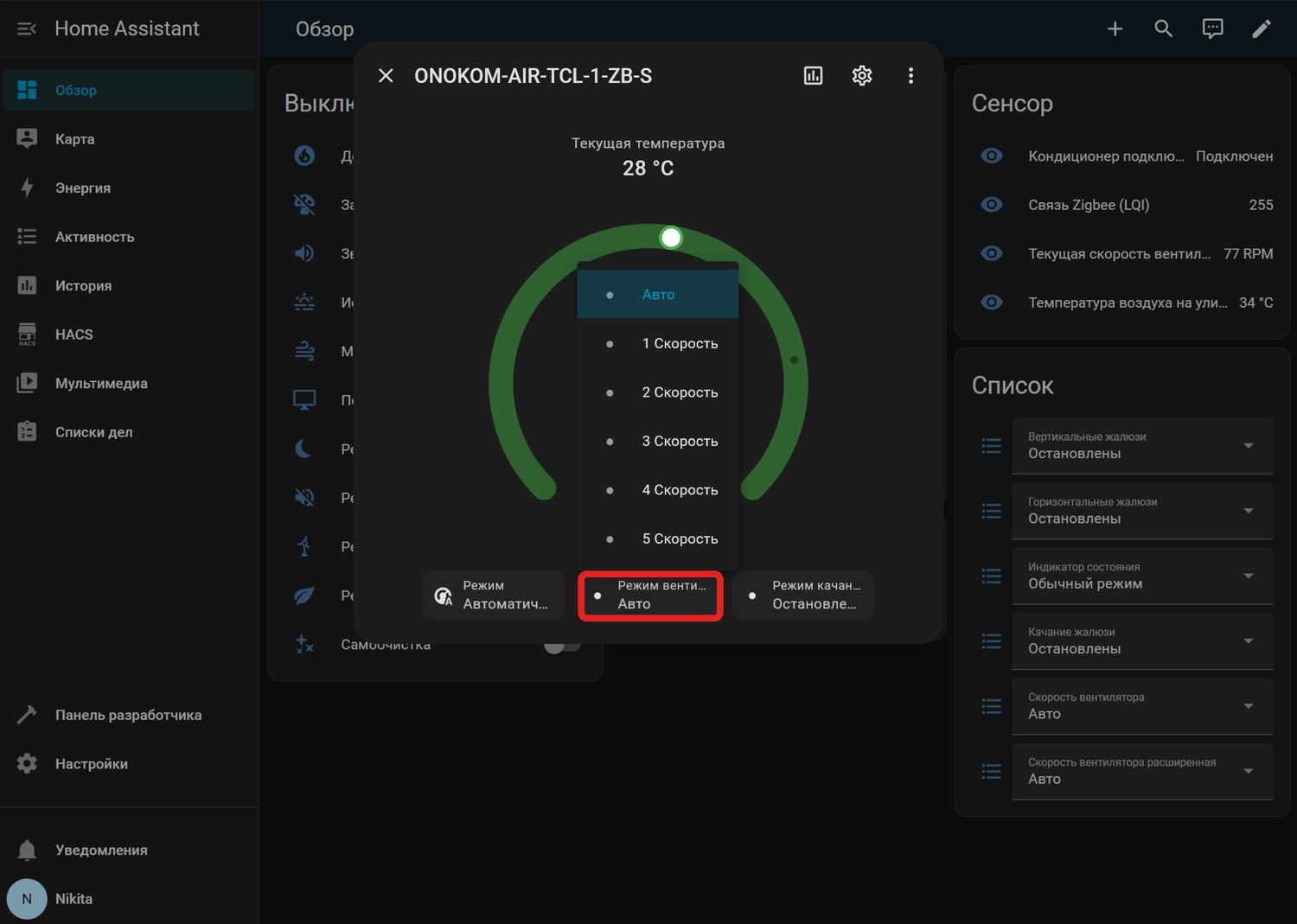
Task: Open the dialog settings gear icon
Action: (862, 76)
